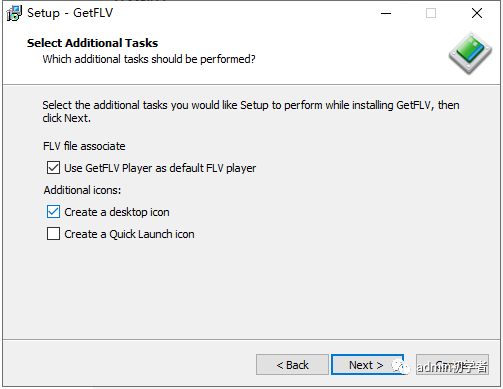Uncheck Create a desktop icon
Screen dimensions: 503x389
point(53,212)
